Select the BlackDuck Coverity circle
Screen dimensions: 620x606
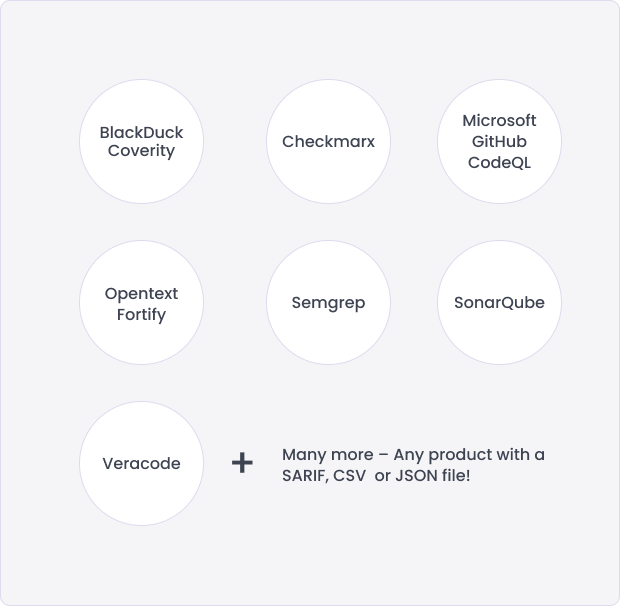pos(142,142)
